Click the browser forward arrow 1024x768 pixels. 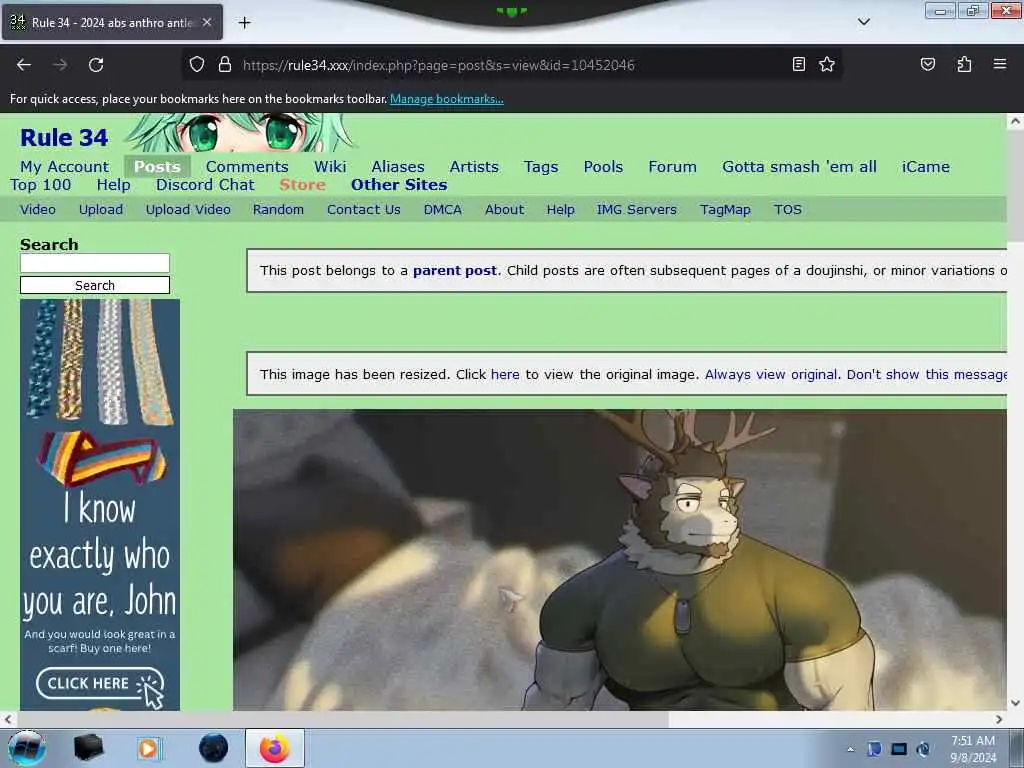tap(60, 65)
